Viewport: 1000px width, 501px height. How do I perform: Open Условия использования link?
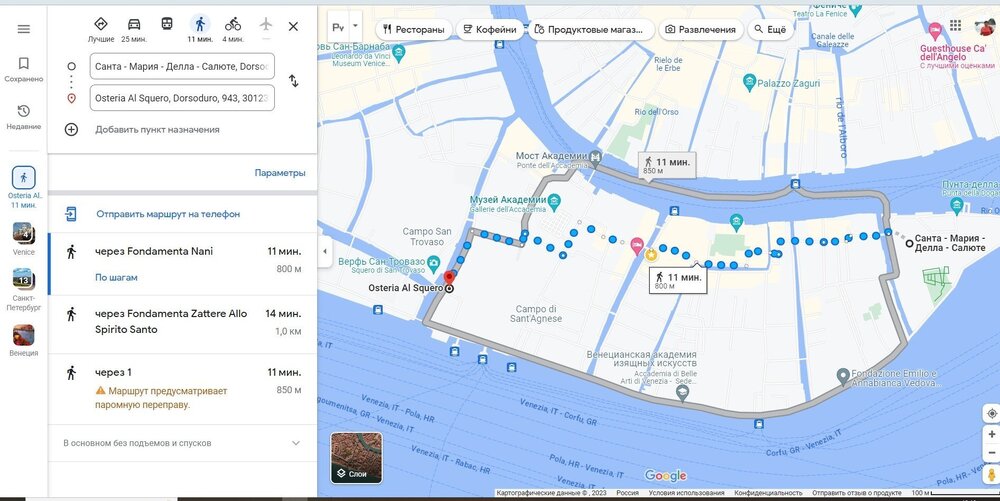686,493
